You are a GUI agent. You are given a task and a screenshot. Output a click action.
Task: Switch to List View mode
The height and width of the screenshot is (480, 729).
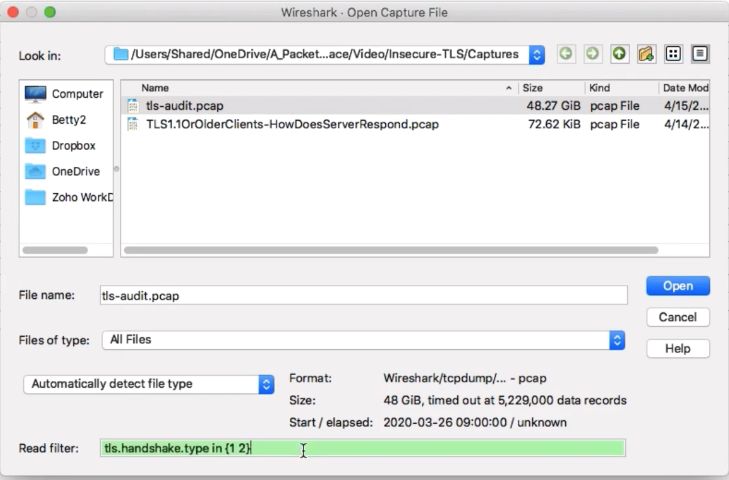pyautogui.click(x=673, y=54)
